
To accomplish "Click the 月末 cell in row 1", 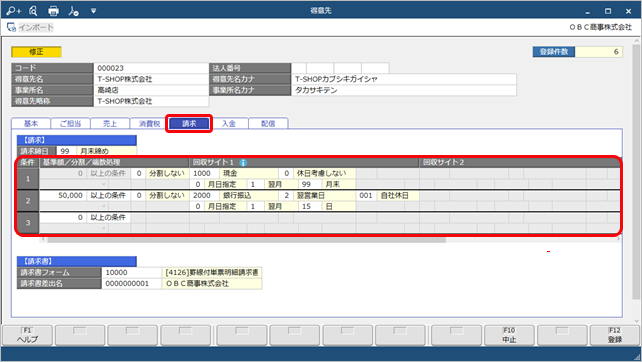I will (x=338, y=184).
